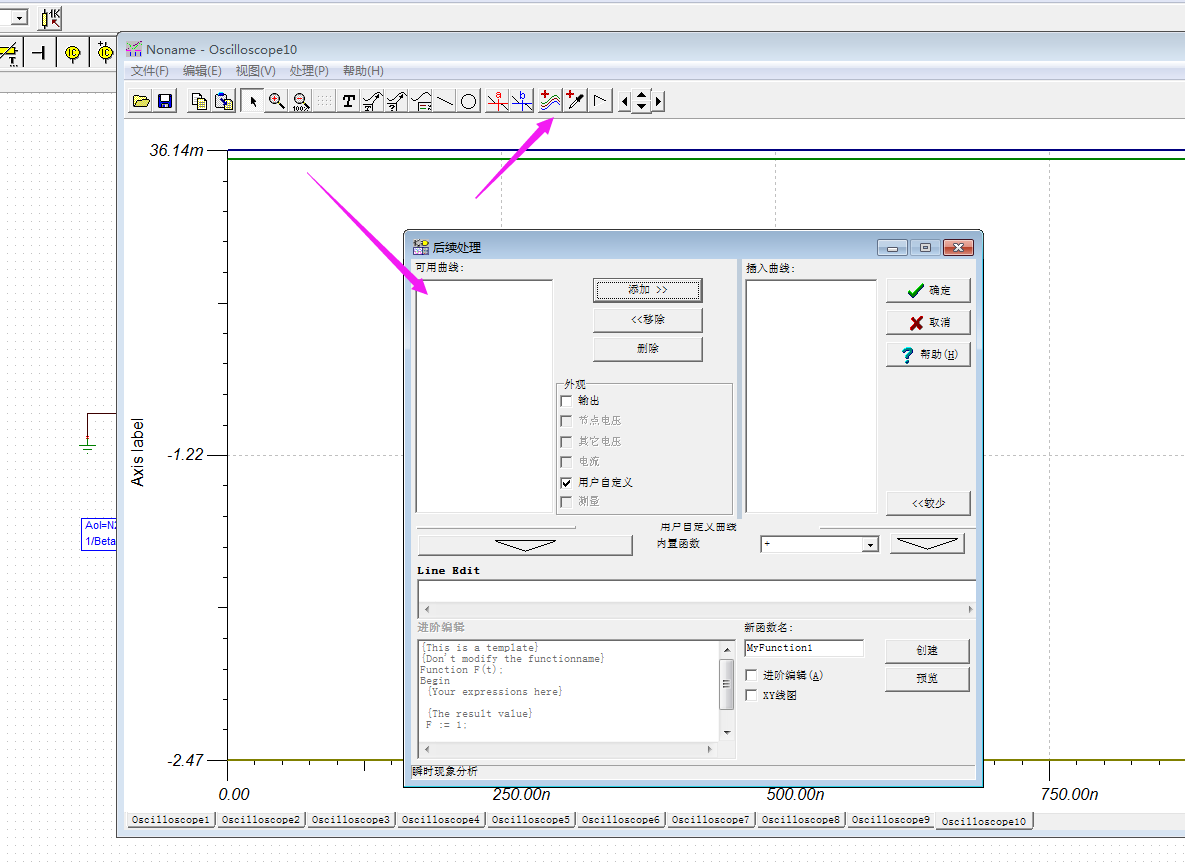1185x867 pixels.
Task: Click the Save diskette icon
Action: click(165, 101)
